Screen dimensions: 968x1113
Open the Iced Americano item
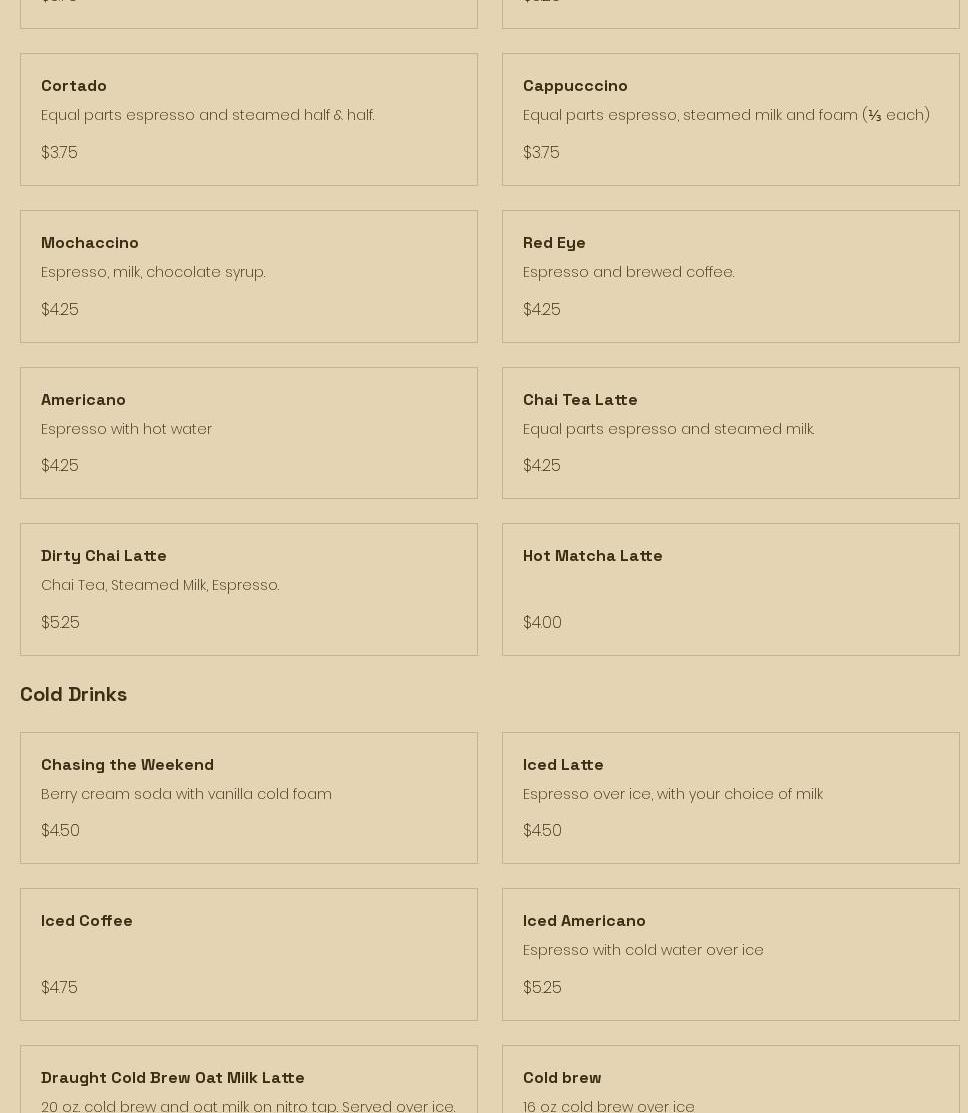[x=584, y=921]
